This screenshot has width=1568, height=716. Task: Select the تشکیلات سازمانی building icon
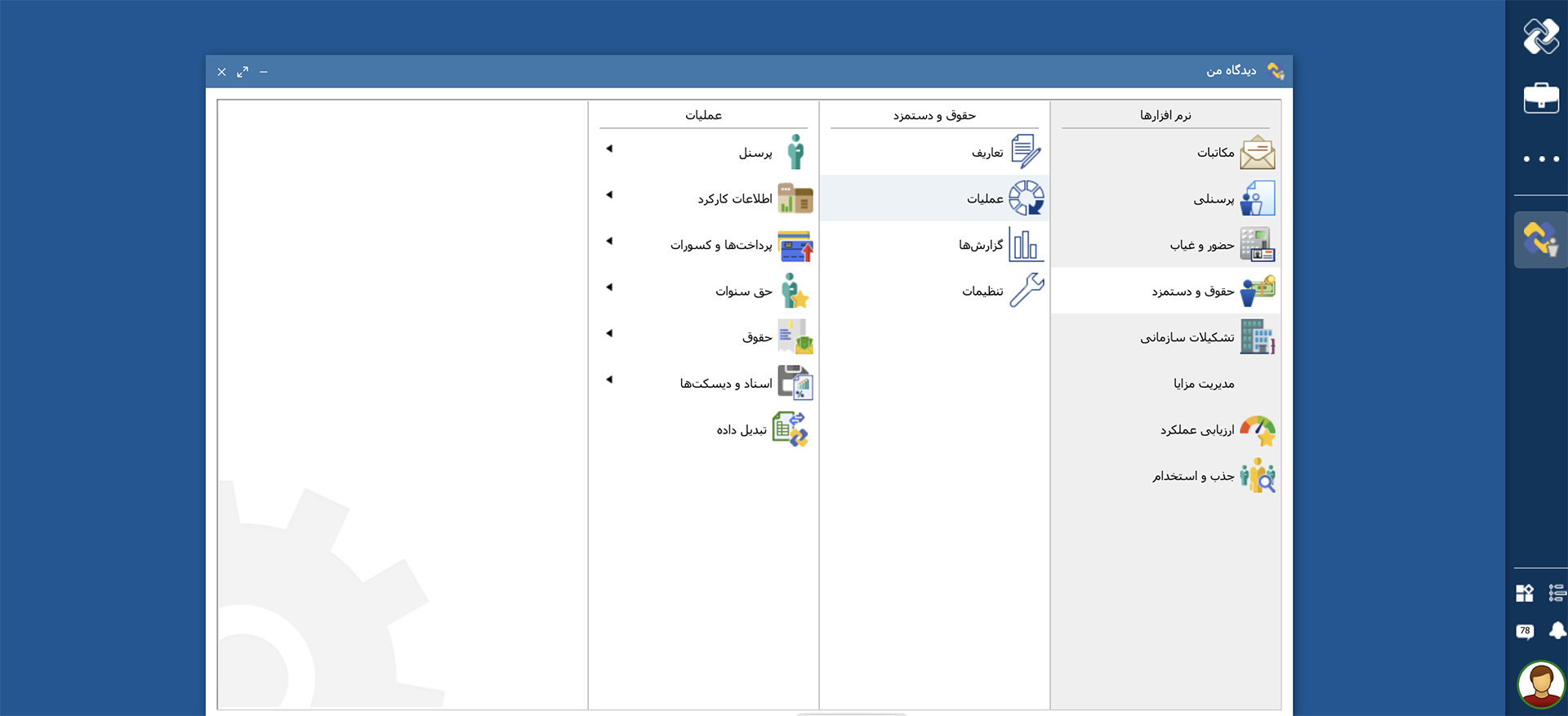(x=1257, y=337)
